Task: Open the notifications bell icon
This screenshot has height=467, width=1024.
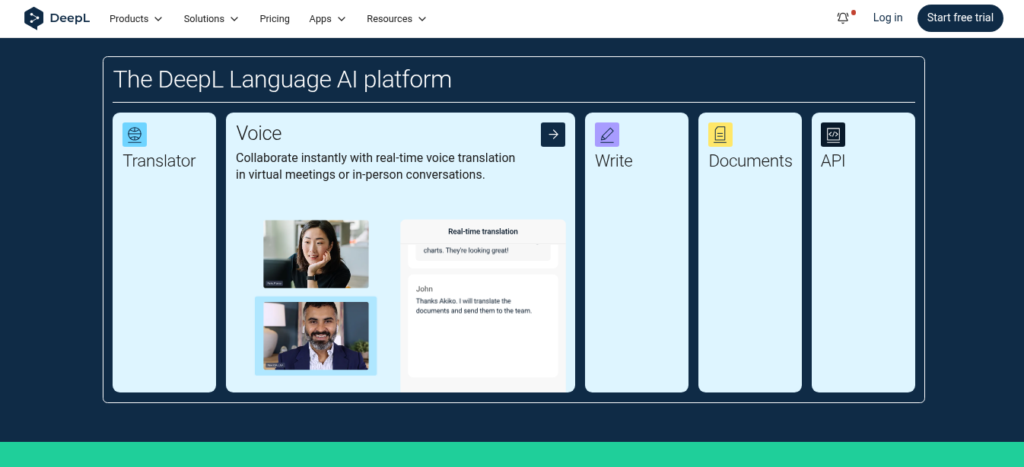Action: point(843,18)
